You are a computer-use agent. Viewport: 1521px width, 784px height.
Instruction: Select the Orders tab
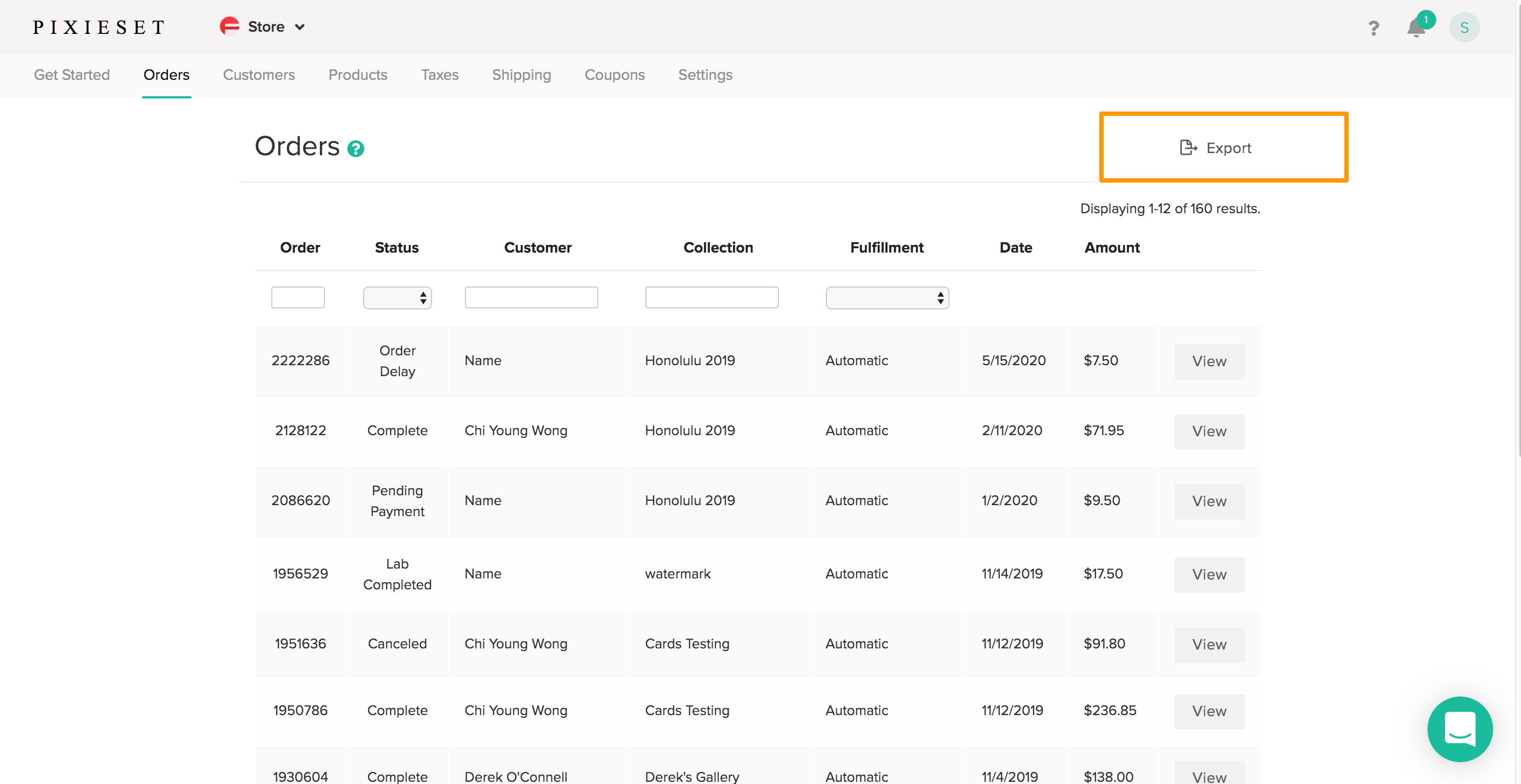click(x=166, y=75)
